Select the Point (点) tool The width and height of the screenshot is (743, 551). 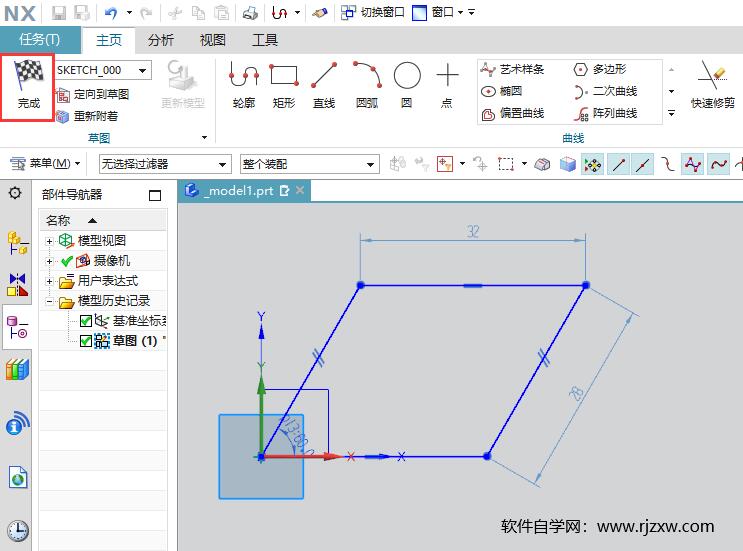[x=447, y=85]
